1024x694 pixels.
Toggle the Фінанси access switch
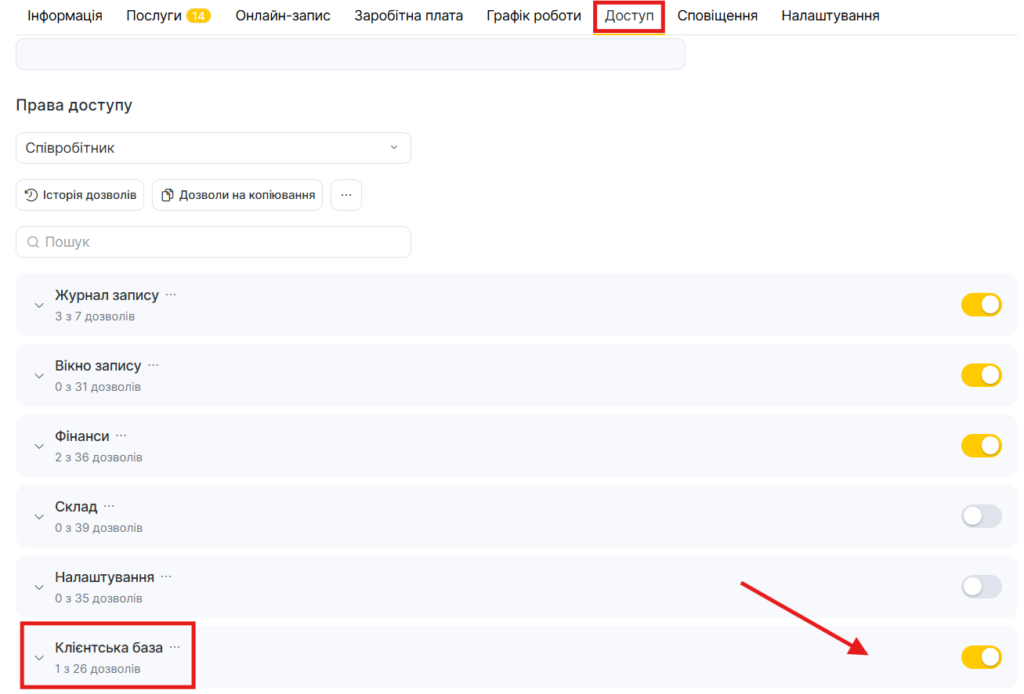980,446
